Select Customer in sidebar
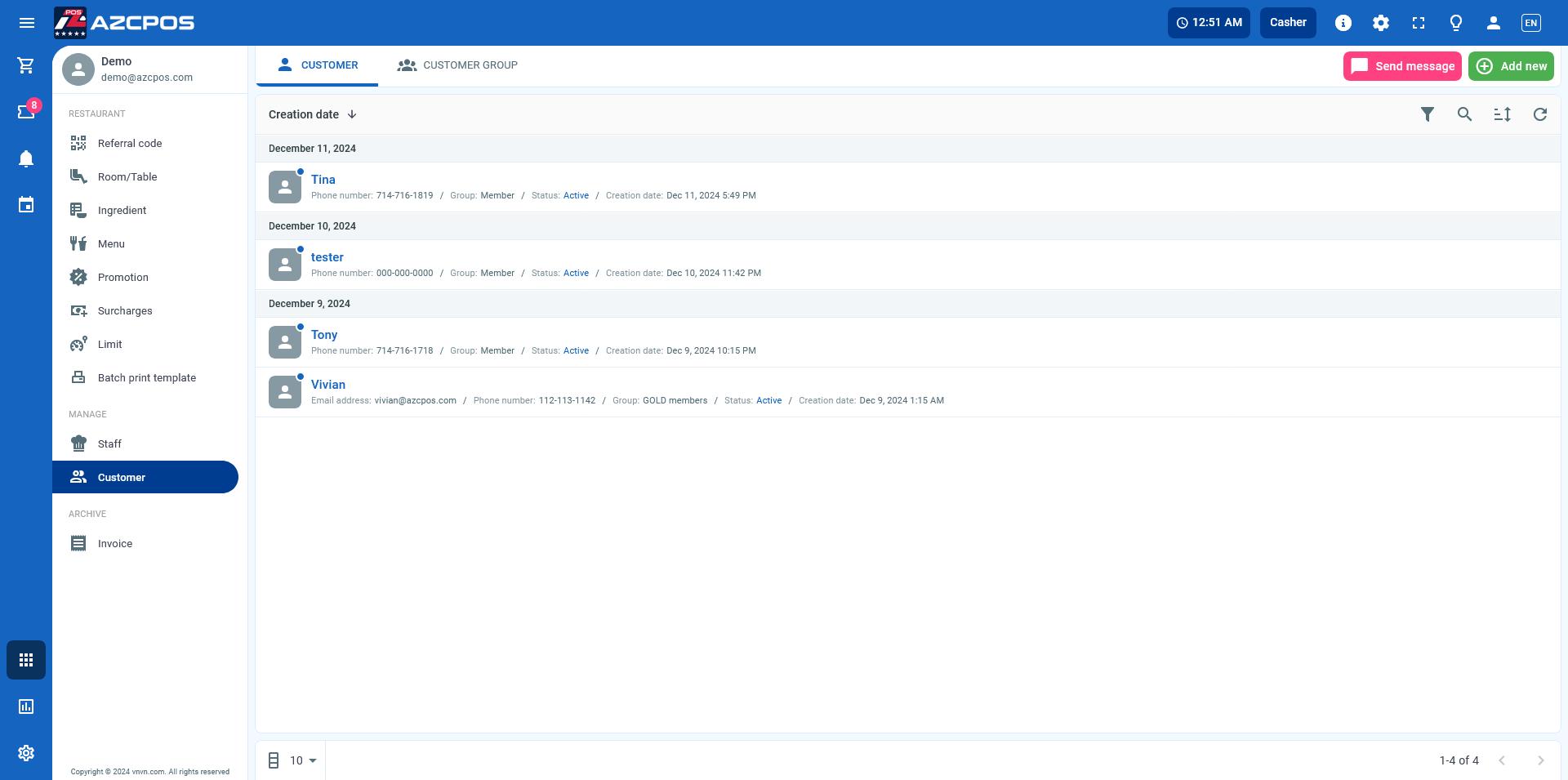Screen dimensions: 1568x780 145,477
